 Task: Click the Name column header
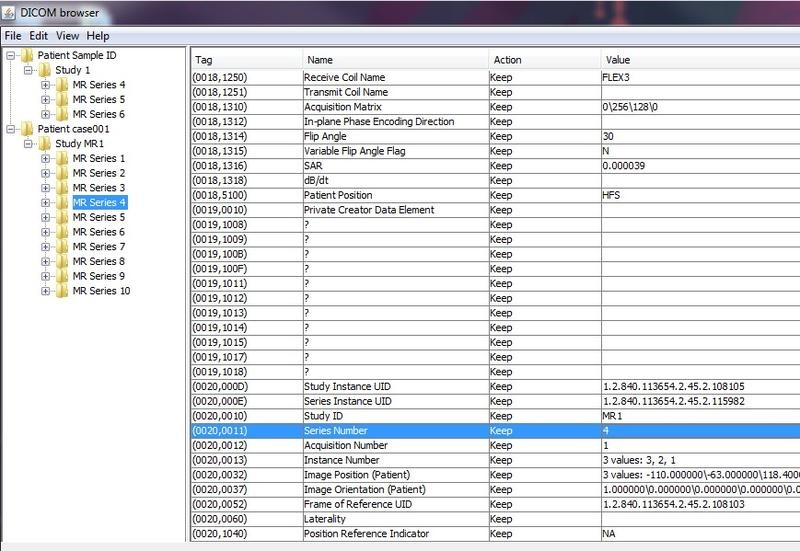(395, 60)
